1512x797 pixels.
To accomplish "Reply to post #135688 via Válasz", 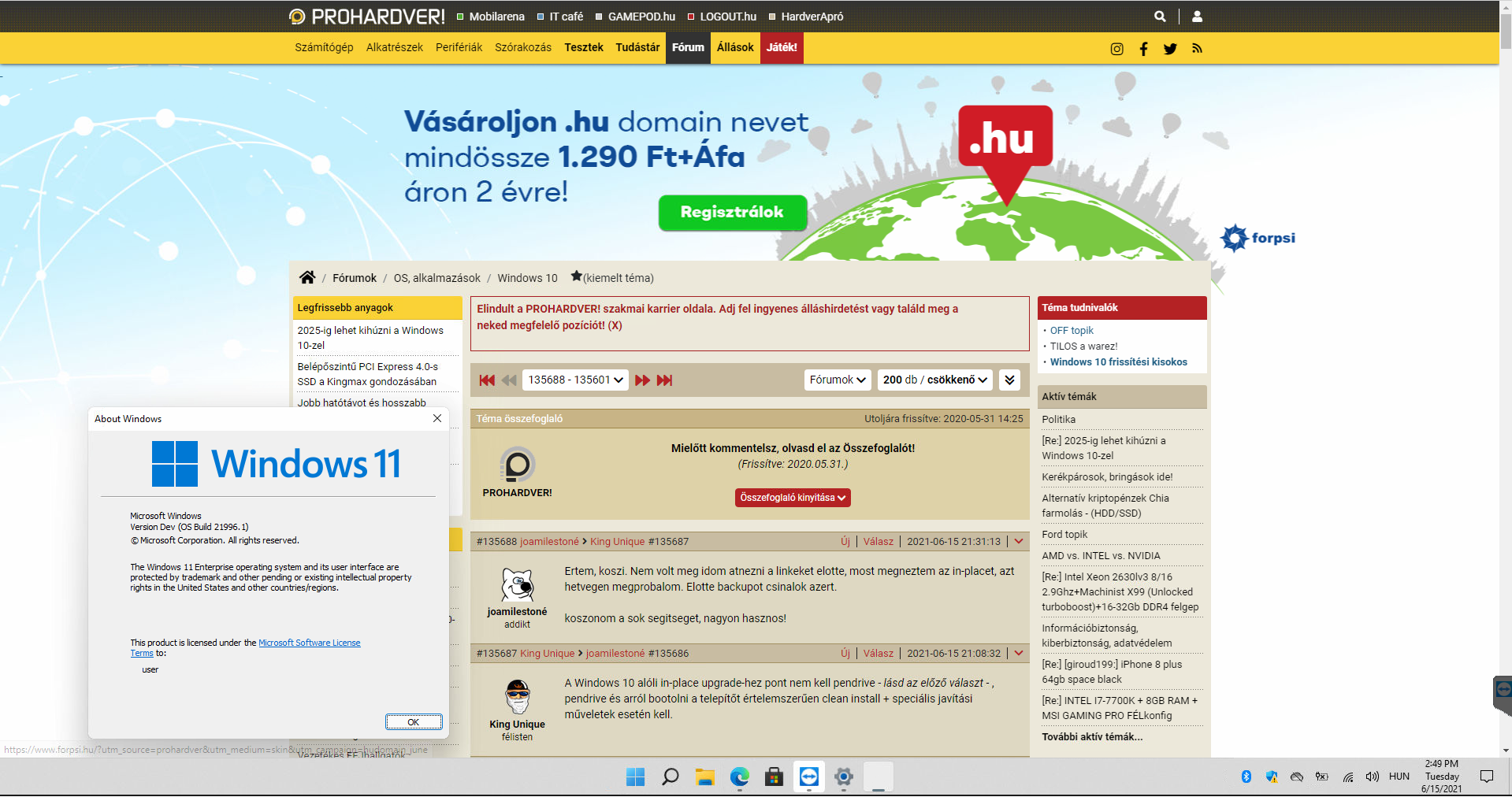I will 879,541.
